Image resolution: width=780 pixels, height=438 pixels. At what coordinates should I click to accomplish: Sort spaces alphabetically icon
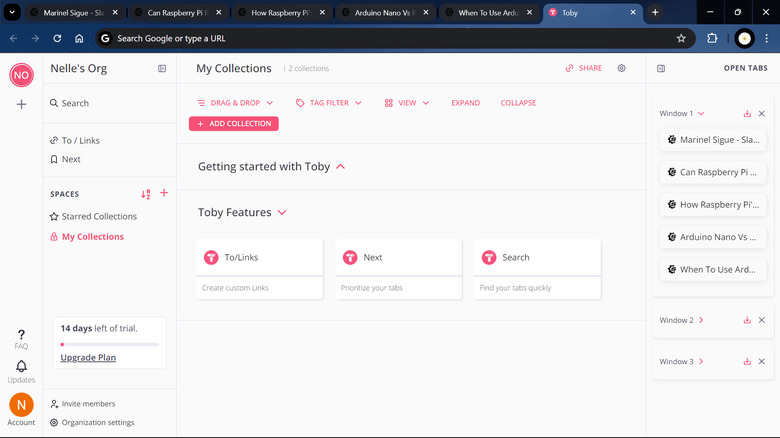coord(146,194)
